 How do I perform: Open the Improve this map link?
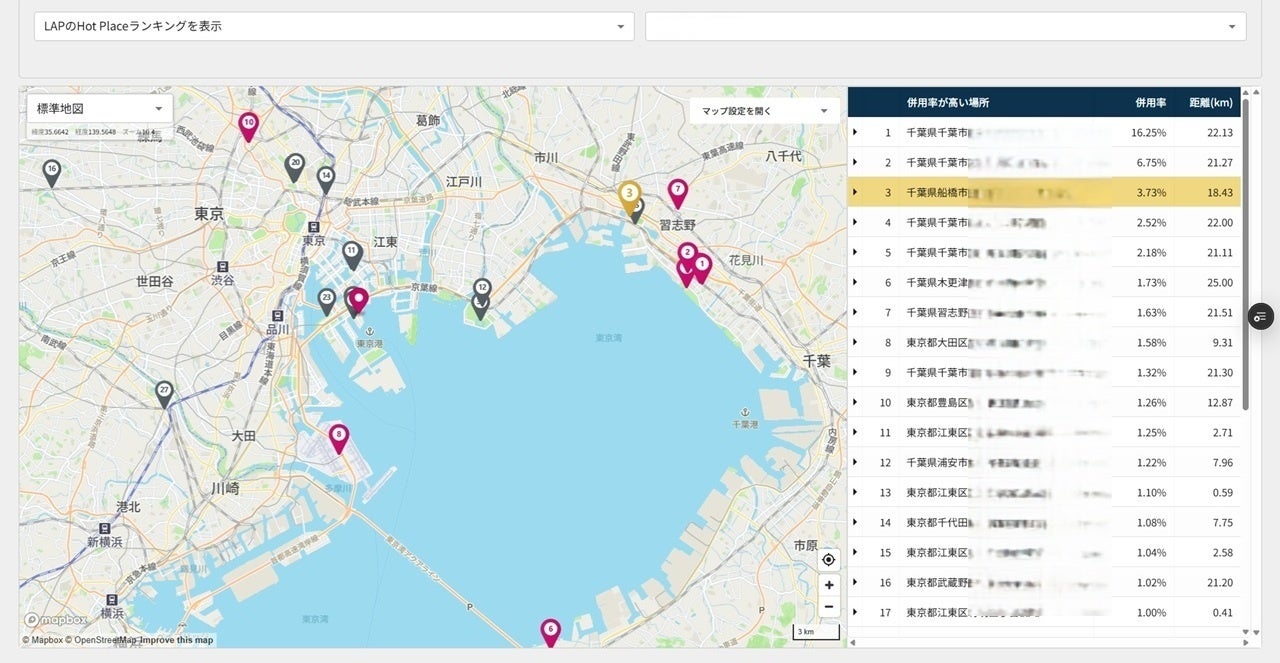176,640
